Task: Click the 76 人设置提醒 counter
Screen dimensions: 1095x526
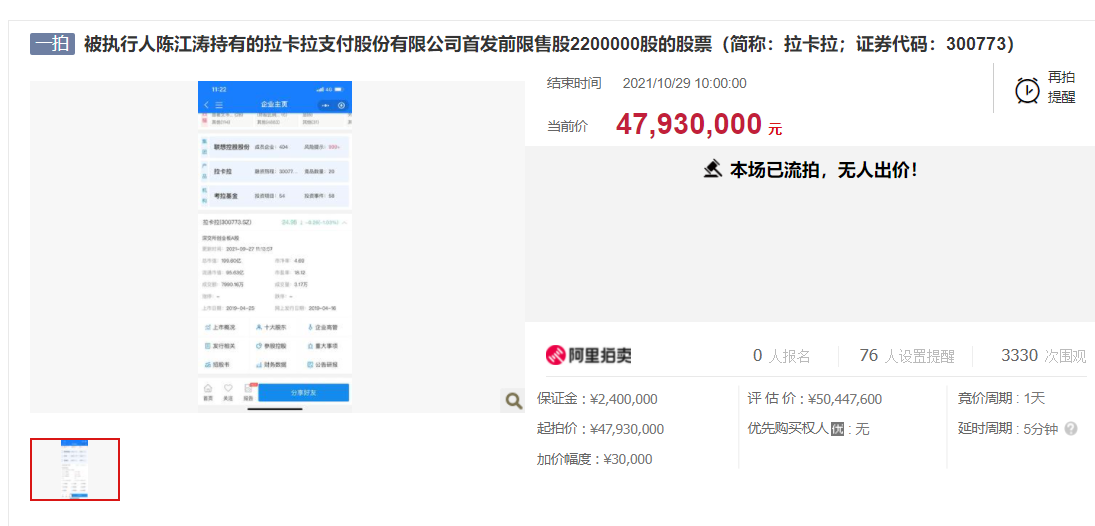Action: [907, 356]
